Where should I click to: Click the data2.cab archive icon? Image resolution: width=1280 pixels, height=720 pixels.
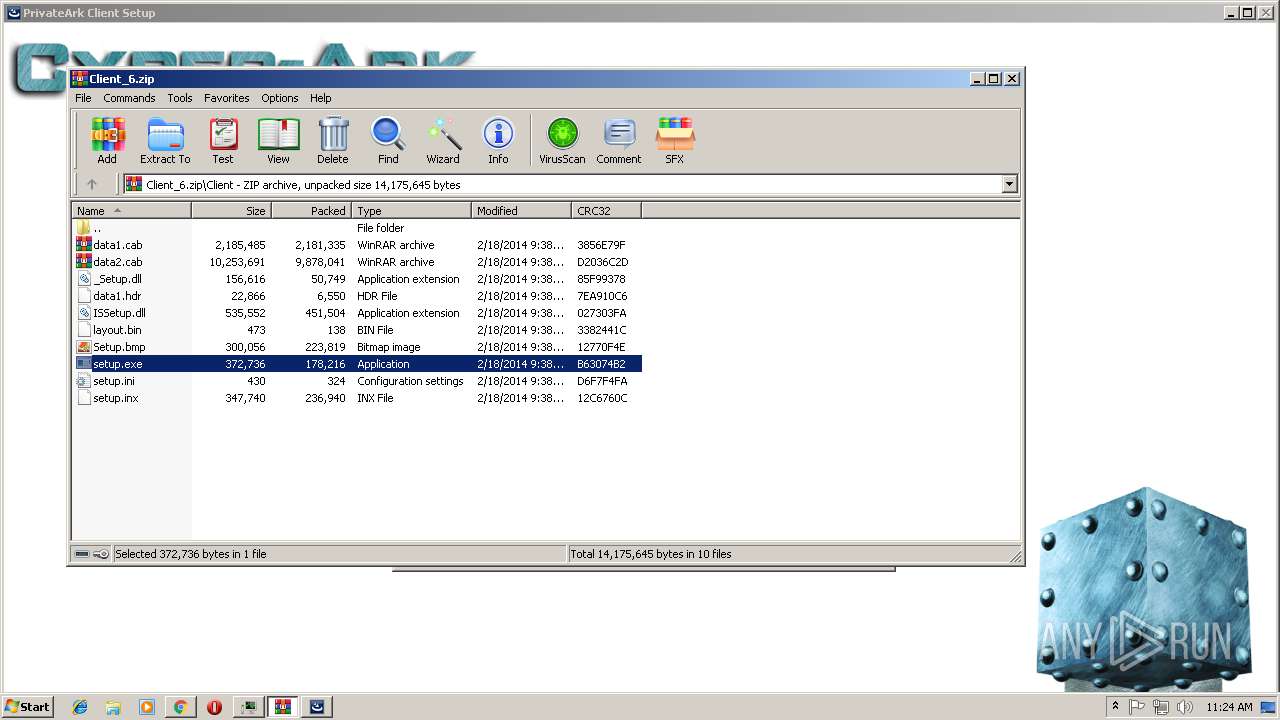(84, 261)
